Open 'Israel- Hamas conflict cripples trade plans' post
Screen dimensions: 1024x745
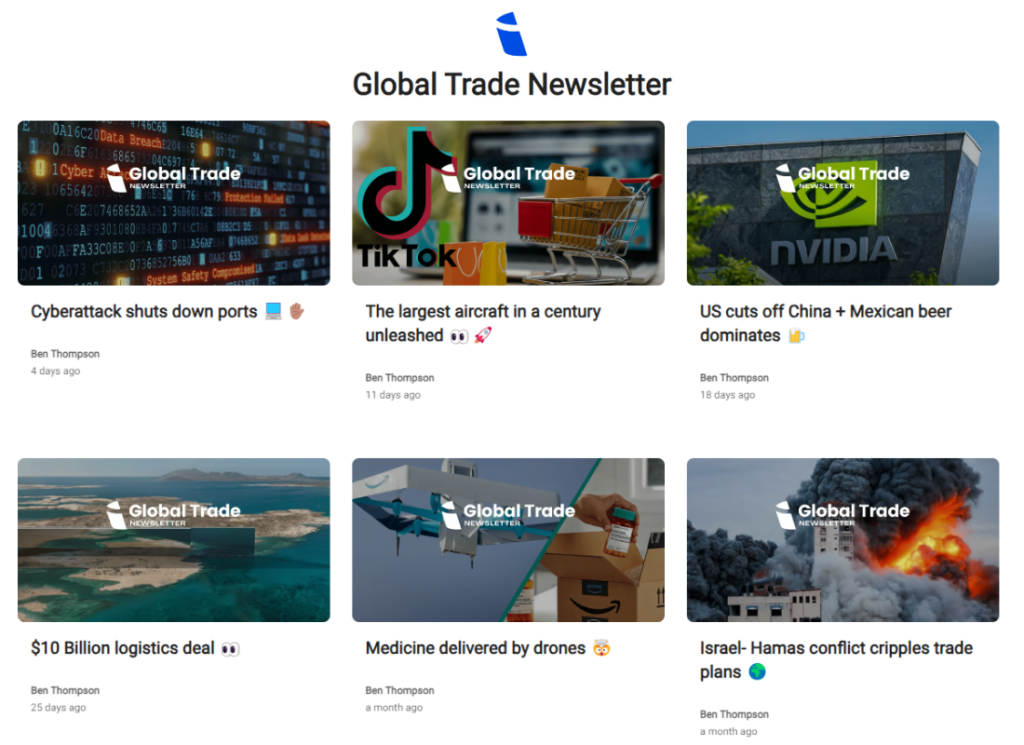tap(836, 660)
